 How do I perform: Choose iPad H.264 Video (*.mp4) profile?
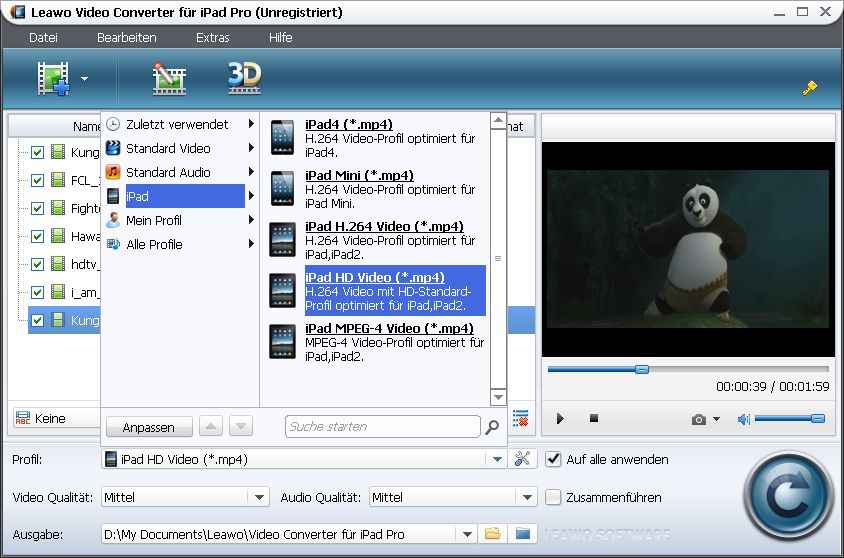pyautogui.click(x=384, y=227)
